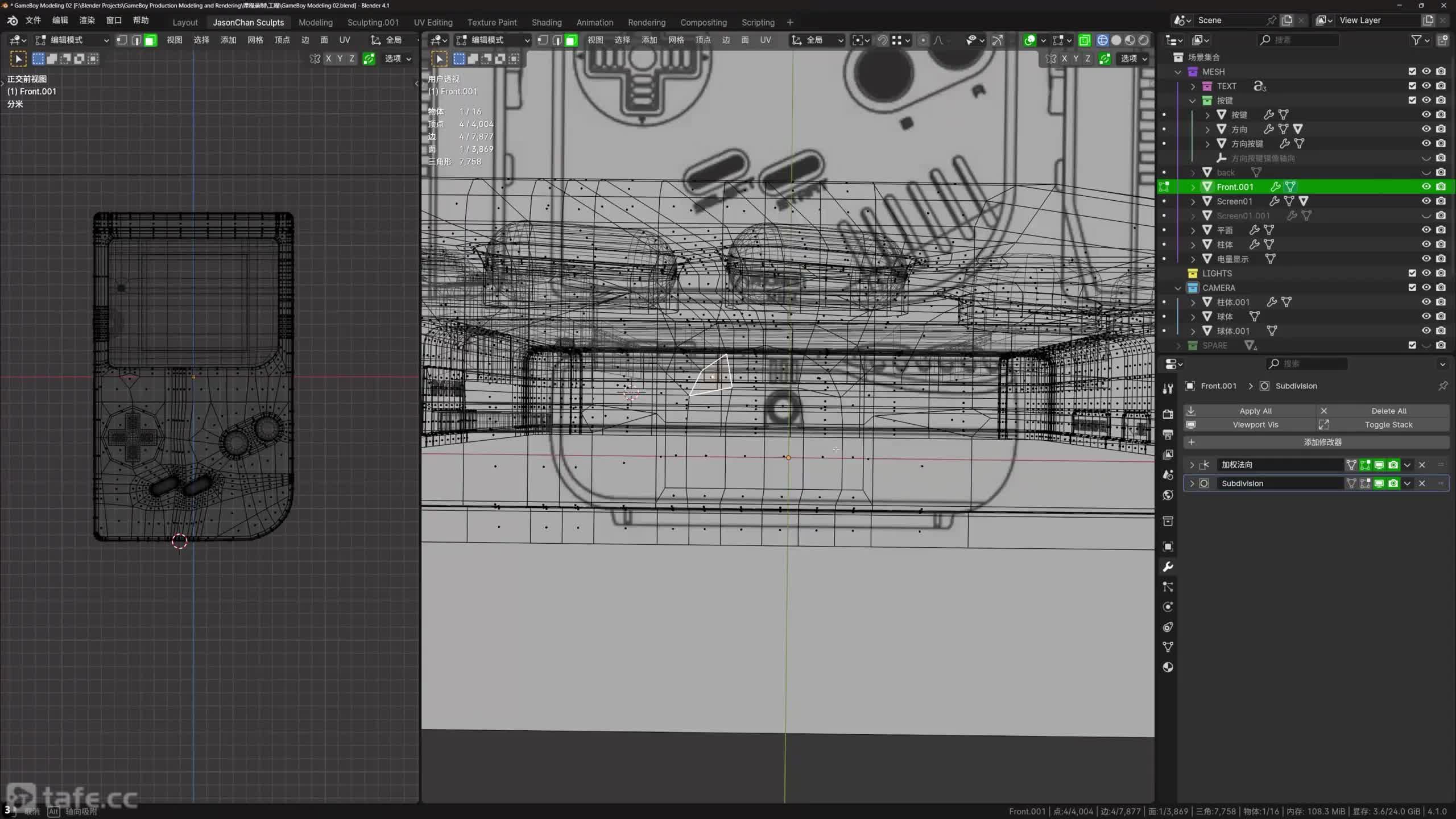Screen dimensions: 1456x819
Task: Open the View Layer properties tab
Action: click(1168, 454)
